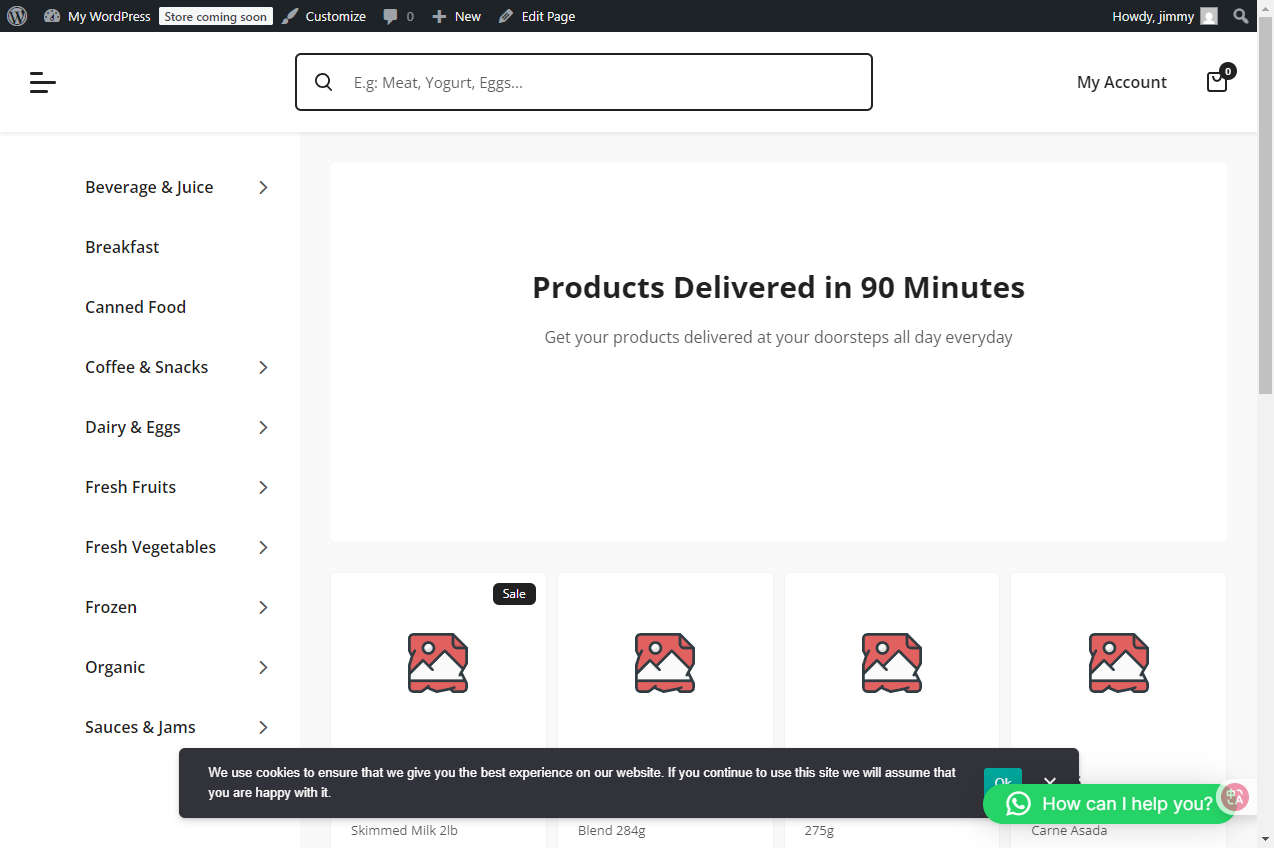1274x848 pixels.
Task: Click the product search magnifier icon
Action: pyautogui.click(x=323, y=82)
